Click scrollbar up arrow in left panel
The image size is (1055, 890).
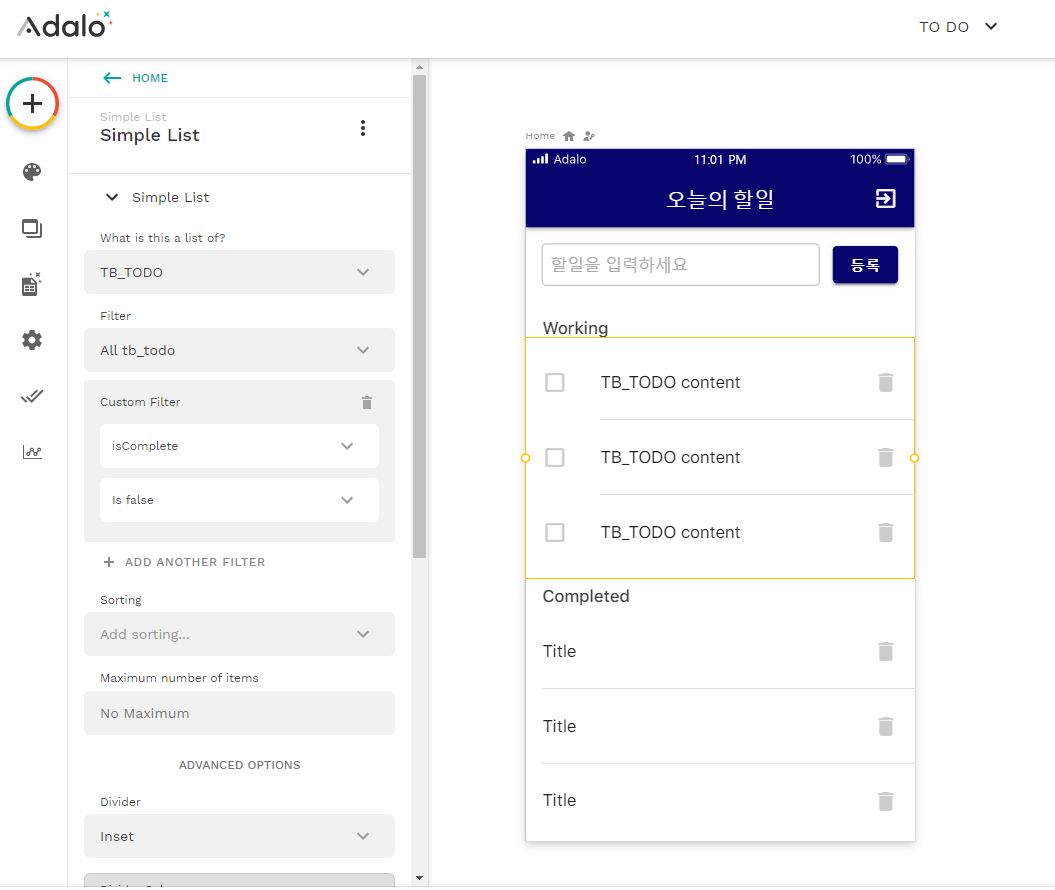[419, 67]
